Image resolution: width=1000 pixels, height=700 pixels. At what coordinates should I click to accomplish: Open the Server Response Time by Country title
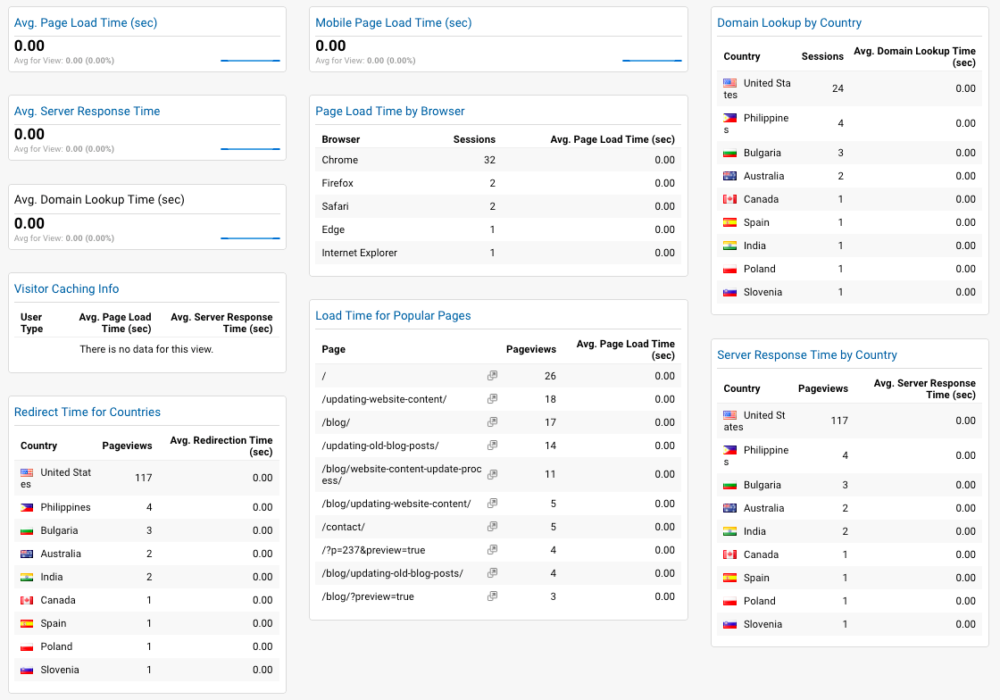(807, 355)
